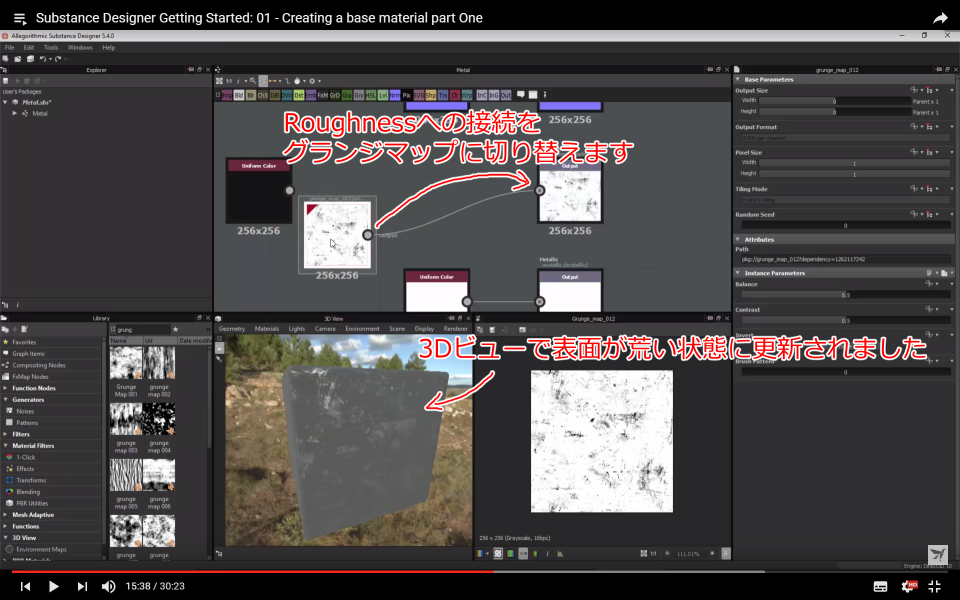
Task: Click the graph timer/bake icon
Action: point(297,81)
